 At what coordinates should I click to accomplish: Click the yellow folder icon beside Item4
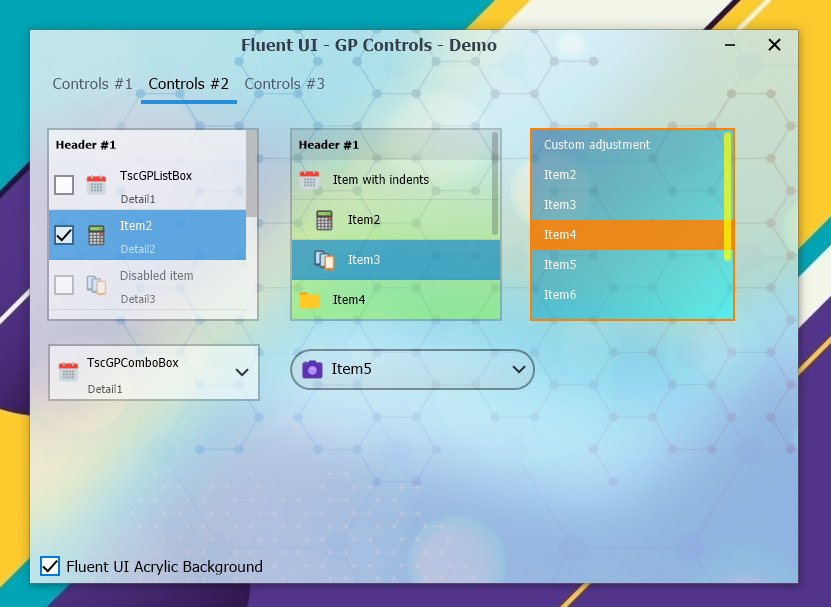(x=309, y=300)
